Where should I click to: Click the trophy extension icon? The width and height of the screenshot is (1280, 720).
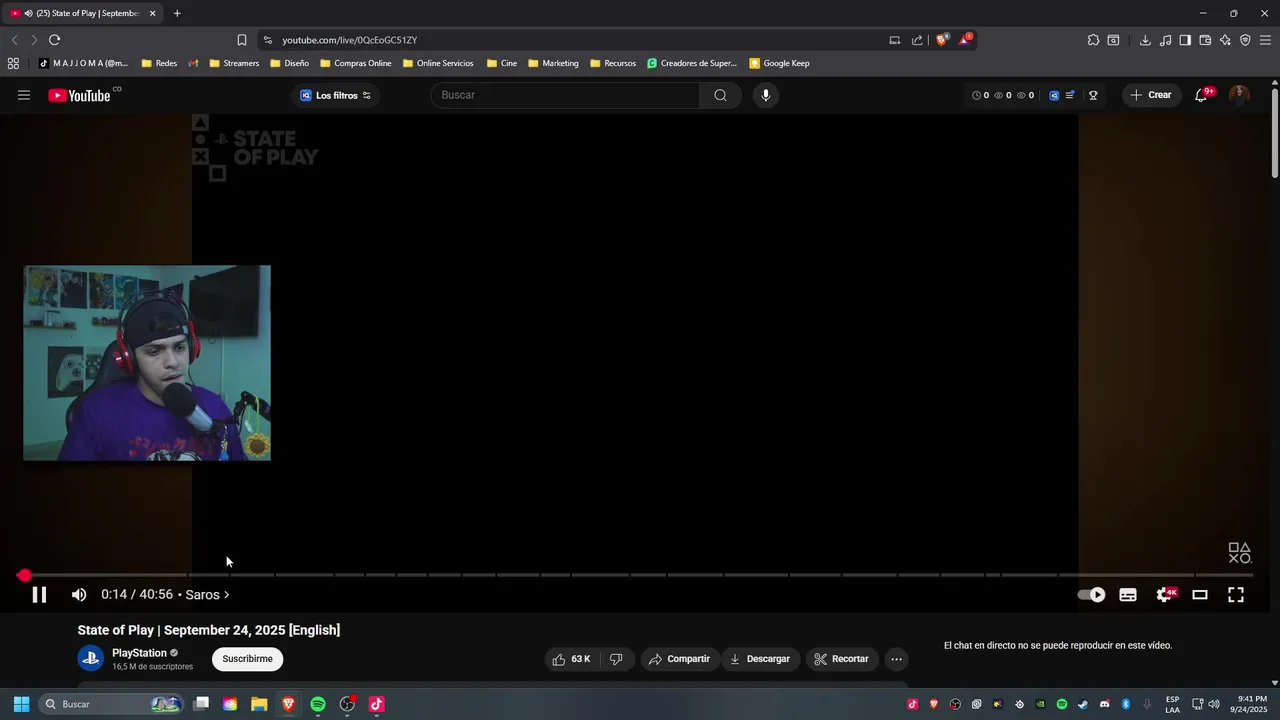coord(1093,95)
